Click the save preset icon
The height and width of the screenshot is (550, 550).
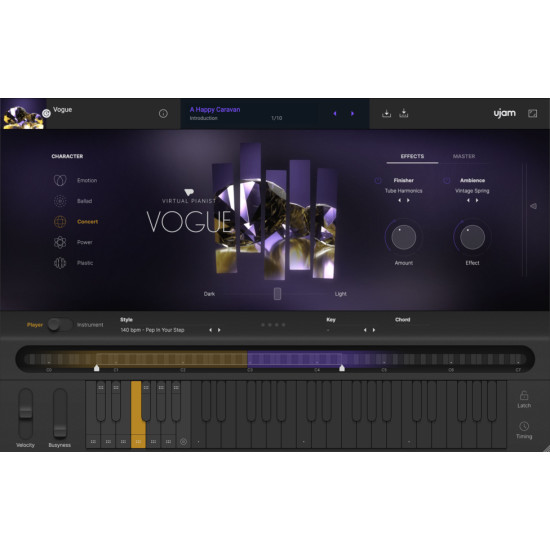pos(386,113)
